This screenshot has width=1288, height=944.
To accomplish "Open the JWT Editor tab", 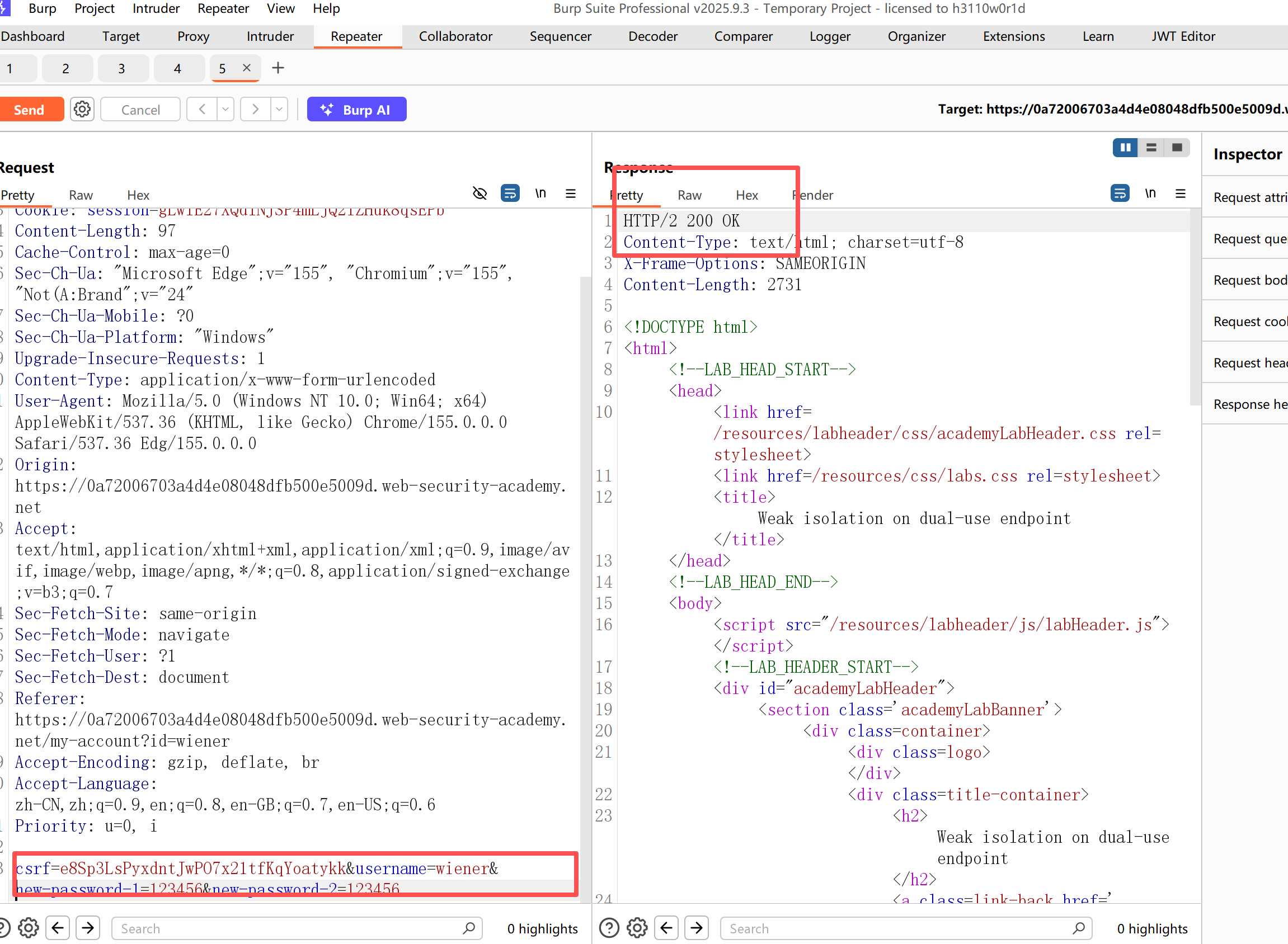I will (1183, 36).
